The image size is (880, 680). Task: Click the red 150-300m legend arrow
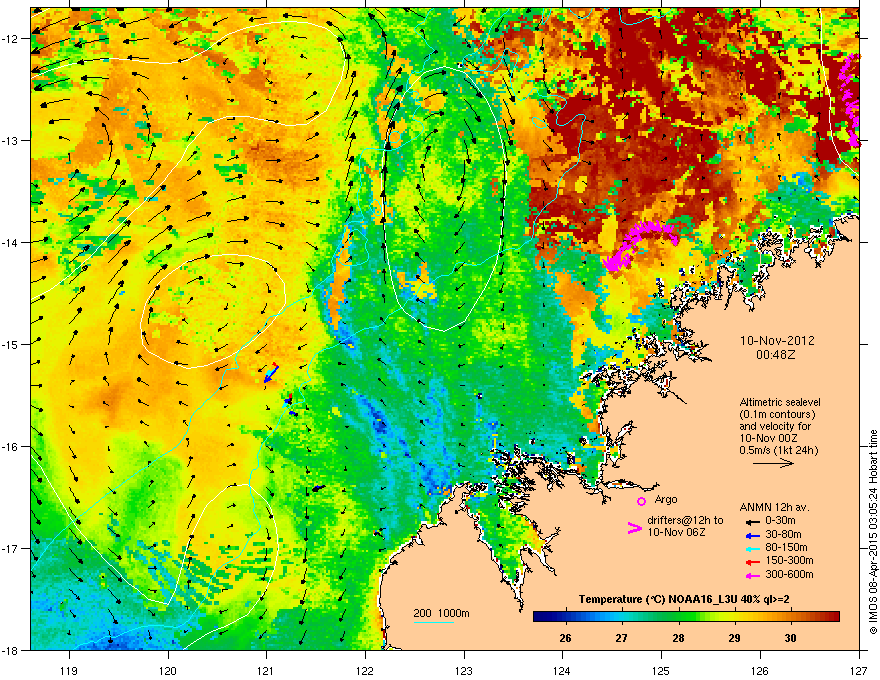(x=752, y=561)
